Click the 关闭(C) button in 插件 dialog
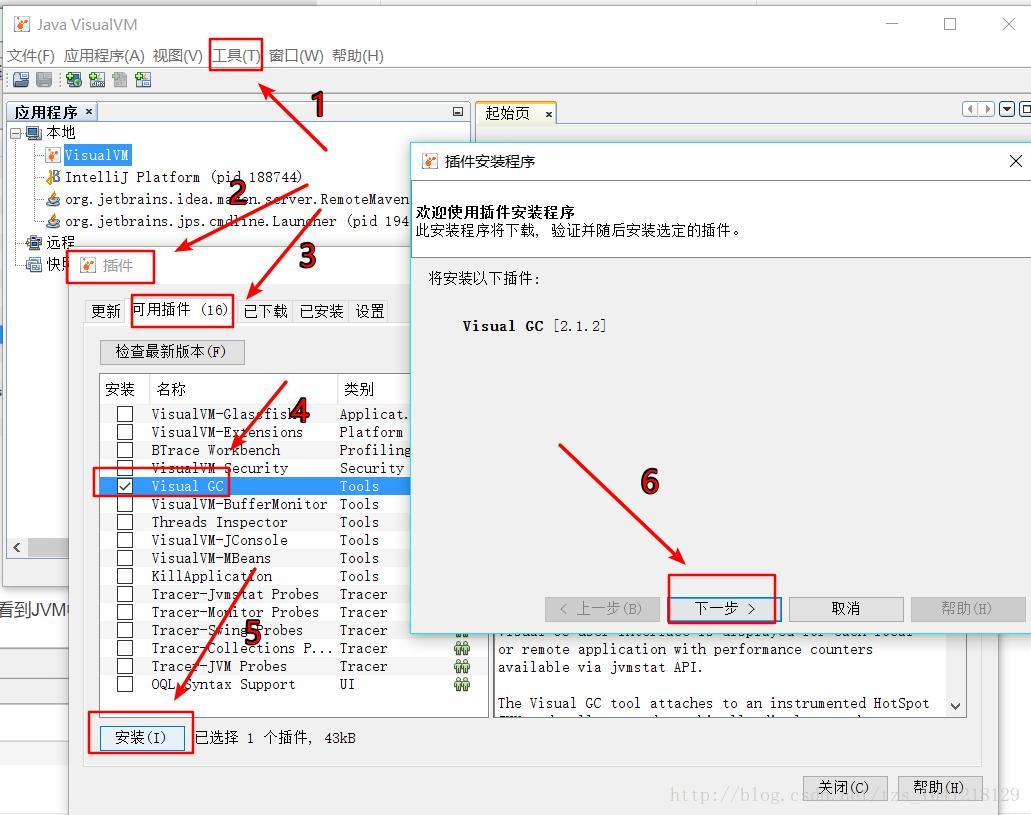This screenshot has height=815, width=1031. coord(843,787)
